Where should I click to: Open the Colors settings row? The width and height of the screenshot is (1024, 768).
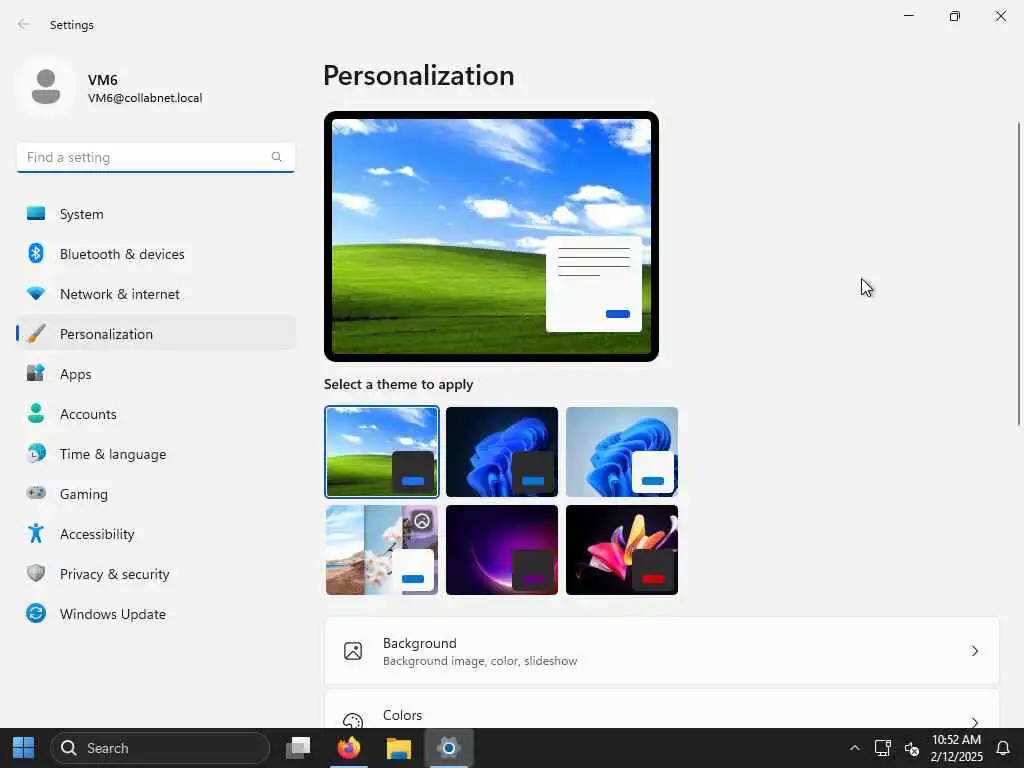662,711
